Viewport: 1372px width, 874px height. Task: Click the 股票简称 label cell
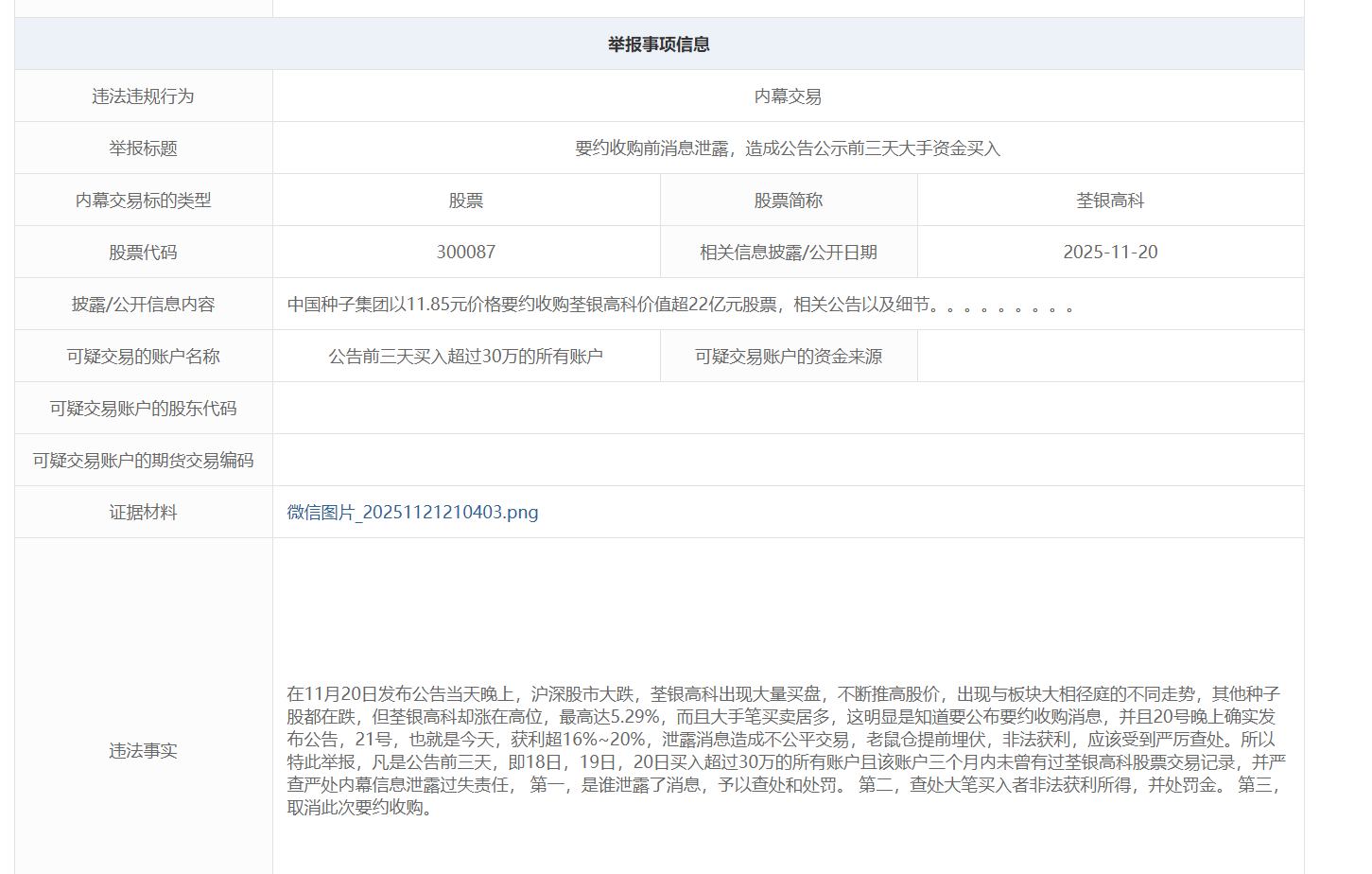(789, 201)
